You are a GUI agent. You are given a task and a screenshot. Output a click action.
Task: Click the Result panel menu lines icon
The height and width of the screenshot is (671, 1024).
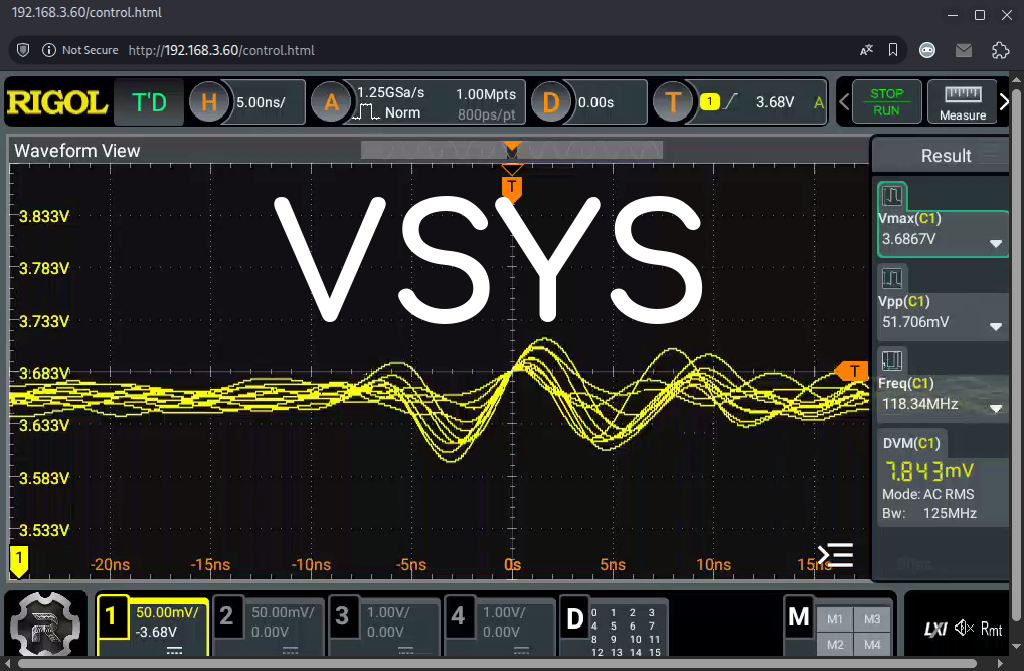[x=991, y=154]
